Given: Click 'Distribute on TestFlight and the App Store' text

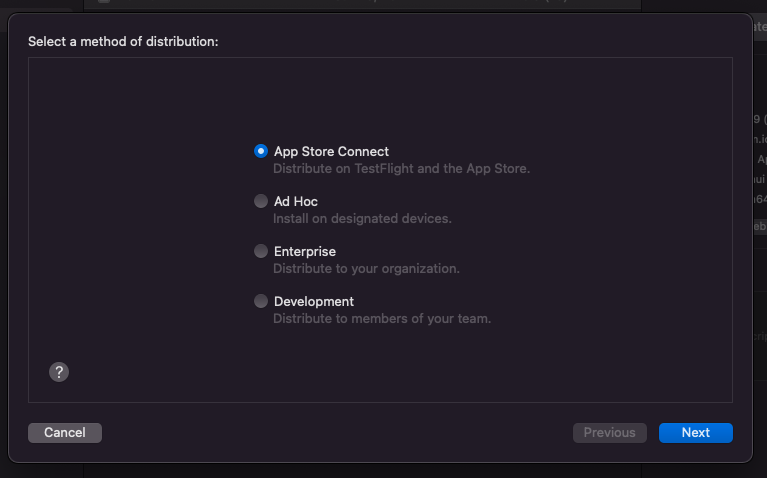Looking at the screenshot, I should pyautogui.click(x=401, y=169).
